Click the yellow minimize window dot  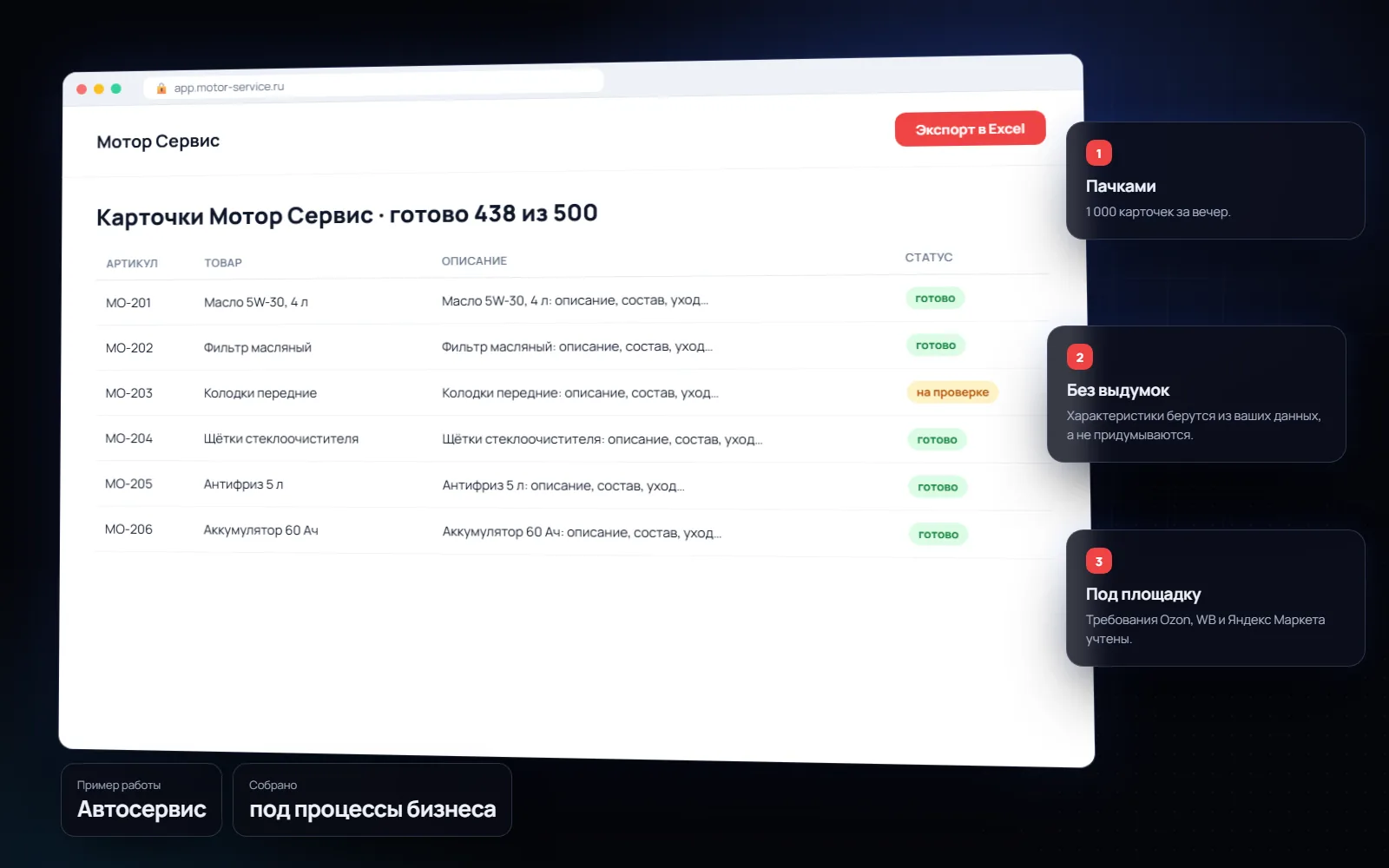point(99,89)
